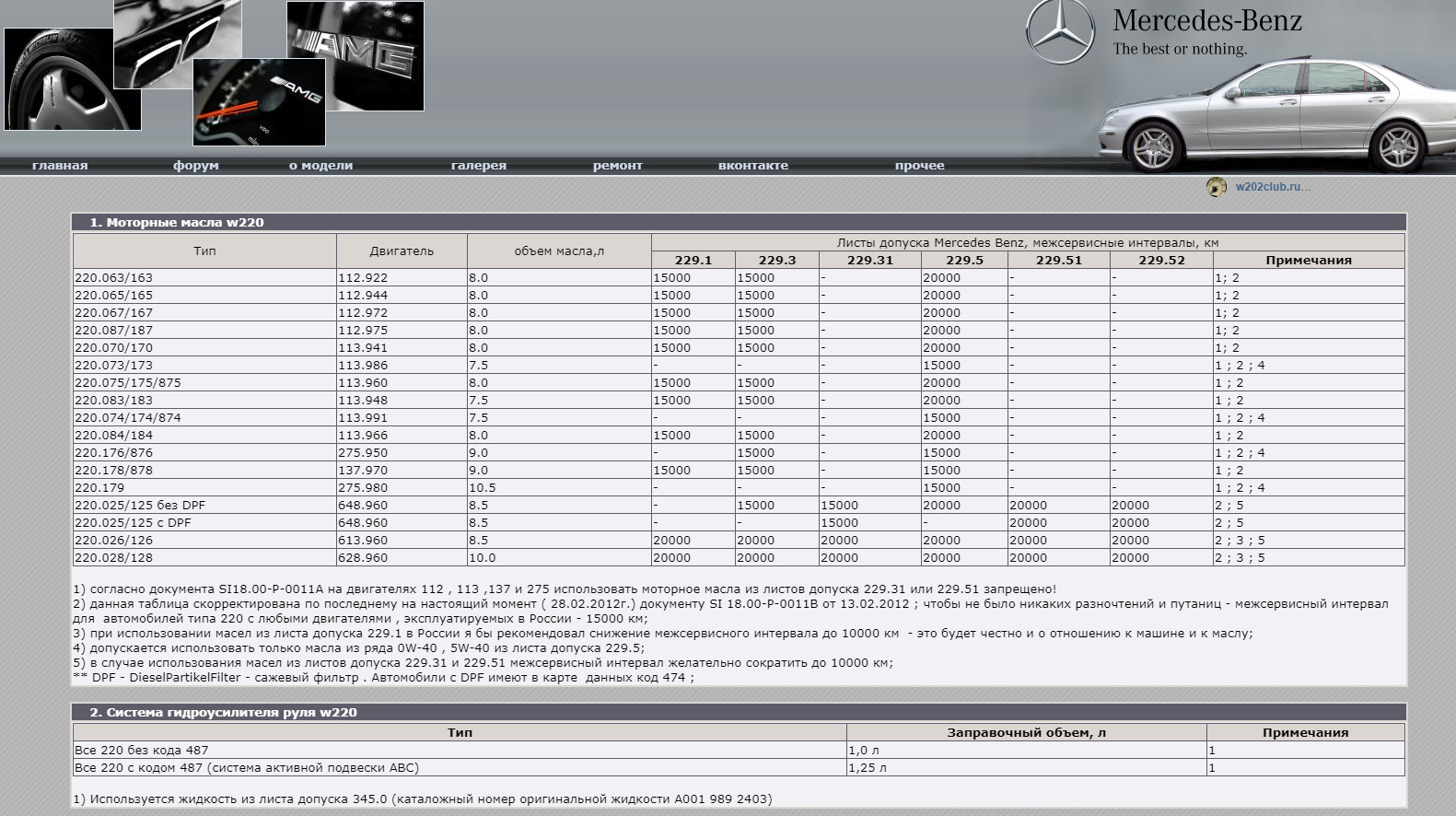Click the row "Все 220 с кодом 487"
The height and width of the screenshot is (816, 1456).
739,768
